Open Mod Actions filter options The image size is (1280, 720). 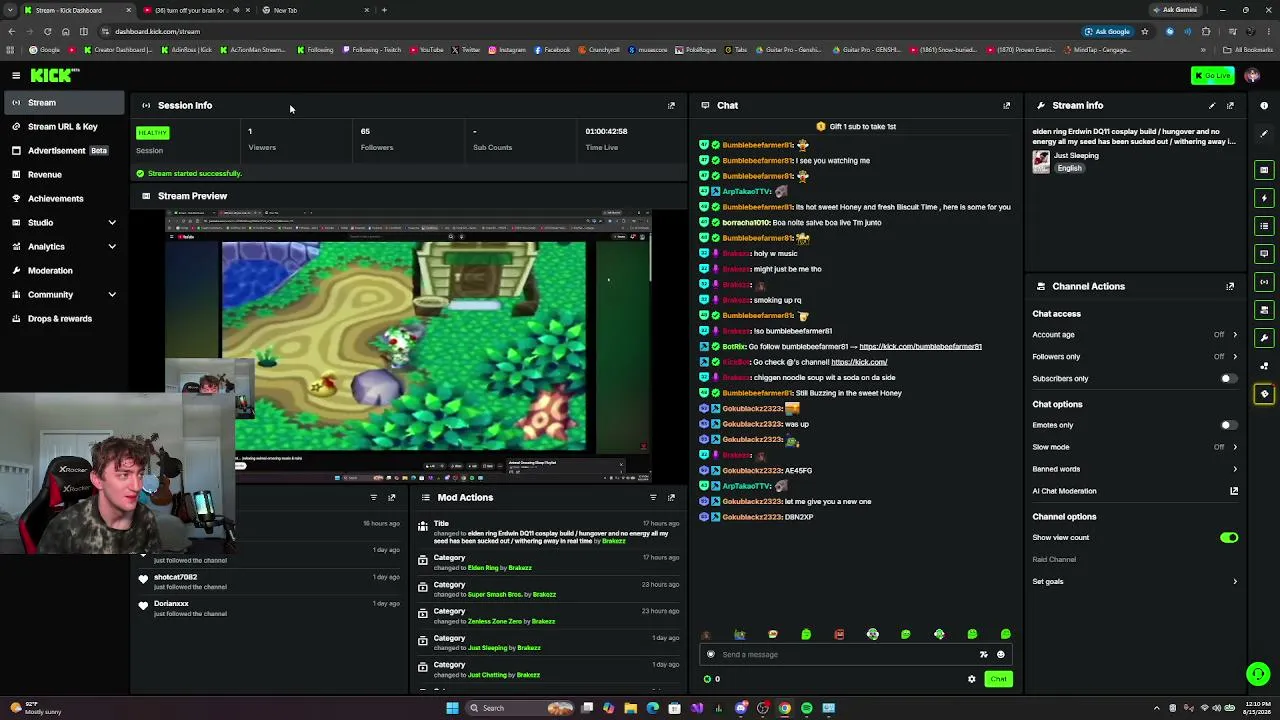pos(653,497)
